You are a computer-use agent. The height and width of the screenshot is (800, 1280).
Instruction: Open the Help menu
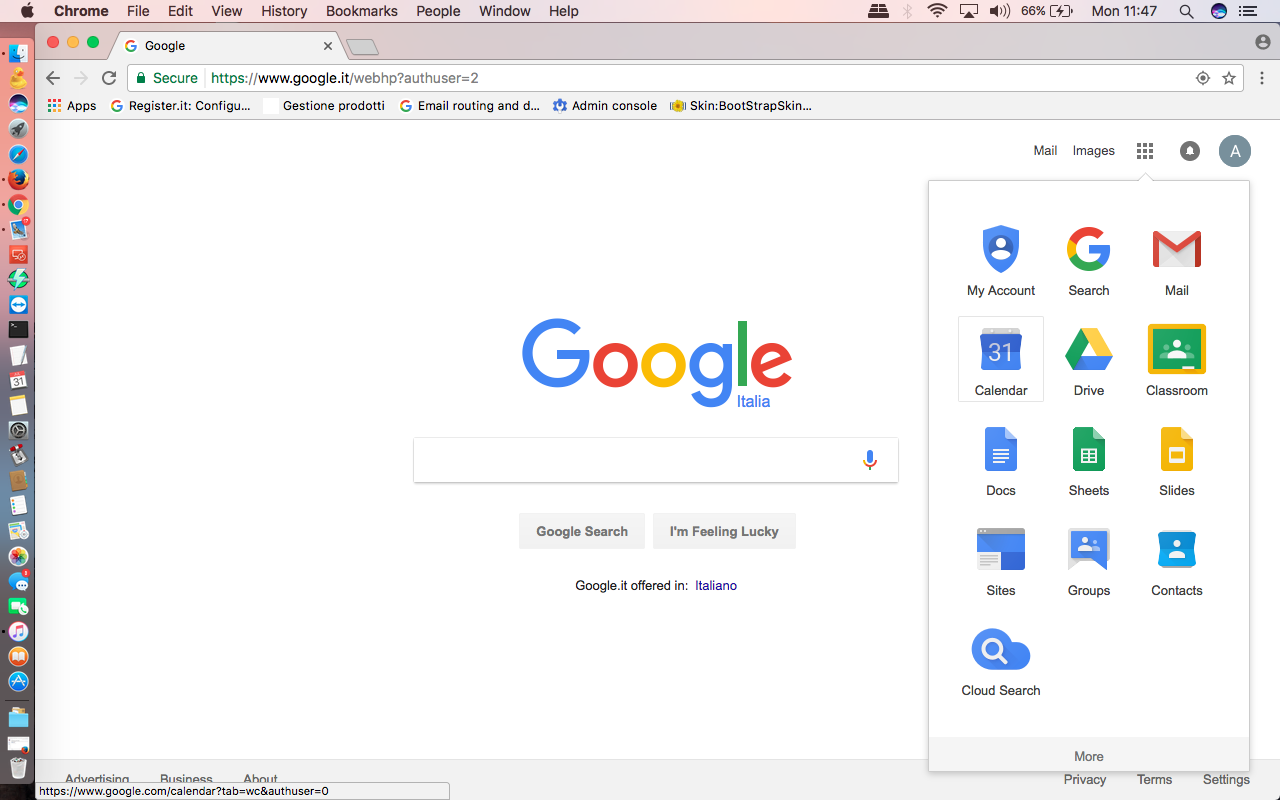[564, 11]
